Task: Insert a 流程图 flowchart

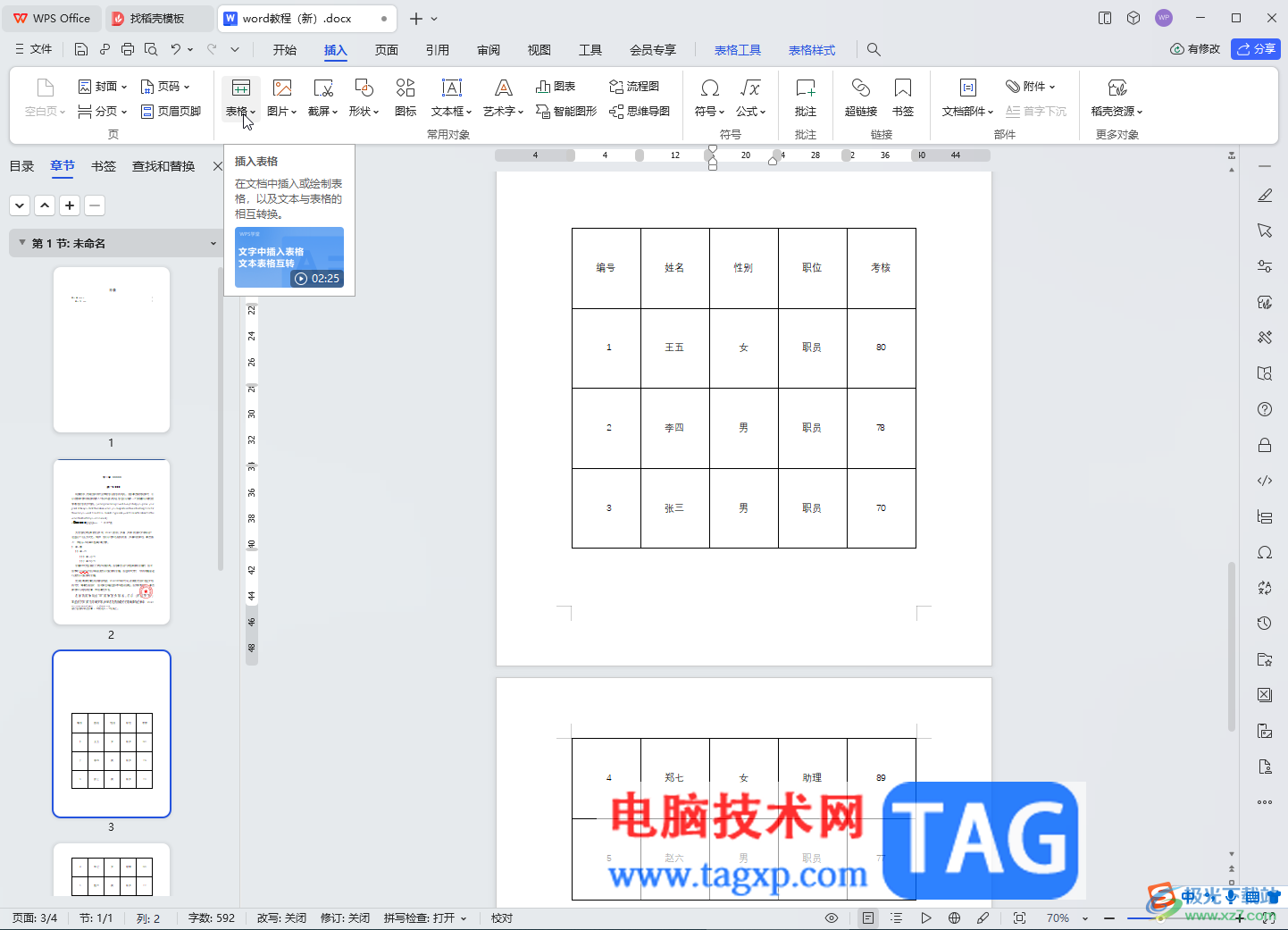Action: pyautogui.click(x=634, y=87)
